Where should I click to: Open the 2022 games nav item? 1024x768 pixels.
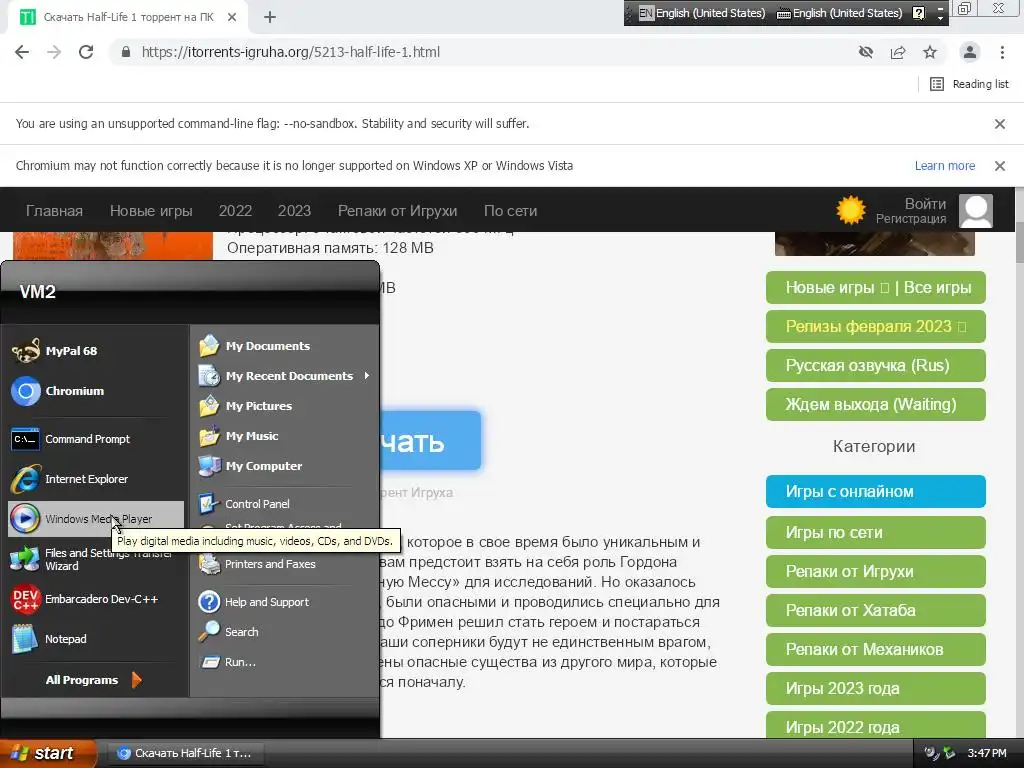(235, 210)
